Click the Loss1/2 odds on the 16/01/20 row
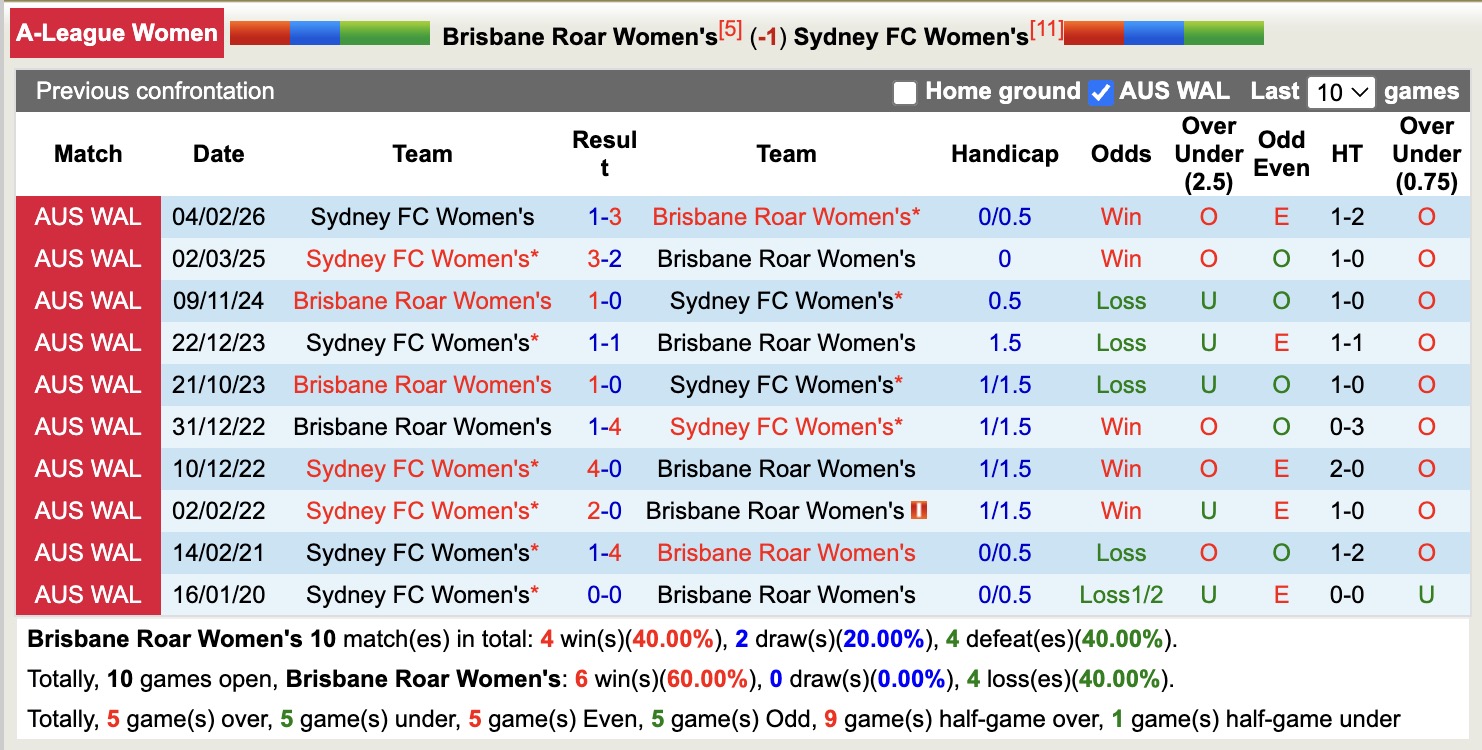 point(1120,594)
